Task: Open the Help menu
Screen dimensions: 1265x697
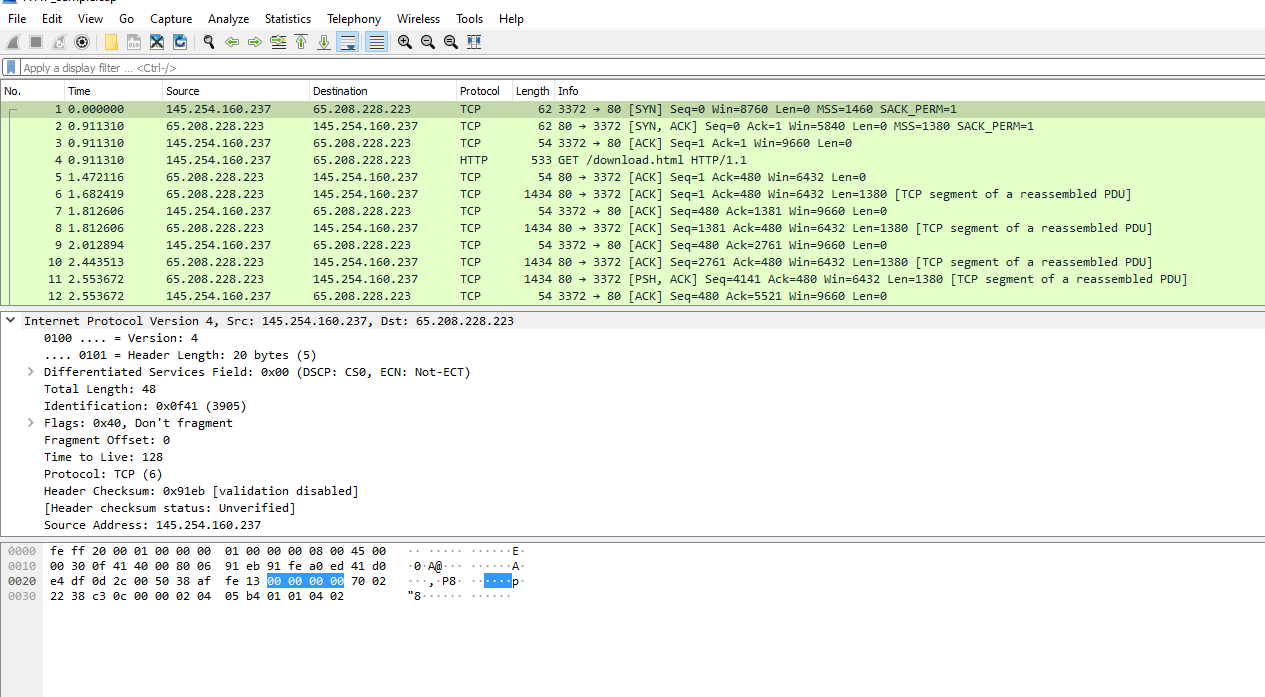Action: click(x=511, y=19)
